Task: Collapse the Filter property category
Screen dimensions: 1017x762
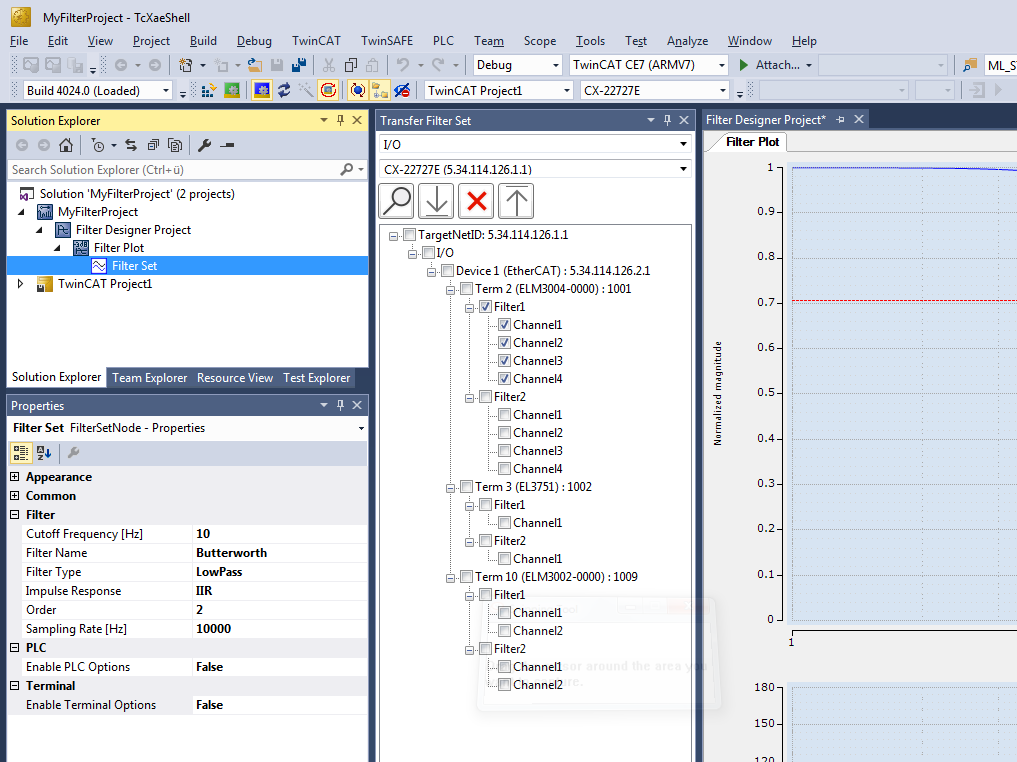Action: pos(15,515)
